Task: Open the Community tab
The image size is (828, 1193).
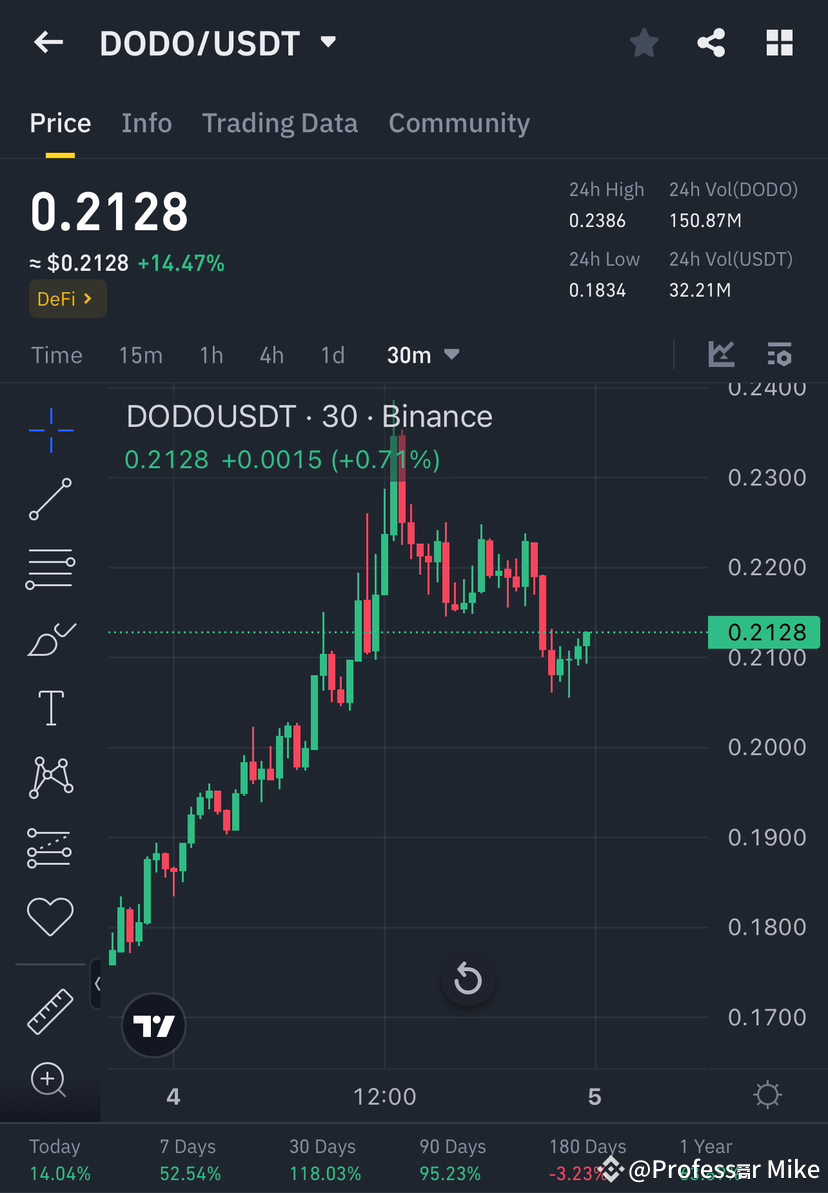Action: 459,122
